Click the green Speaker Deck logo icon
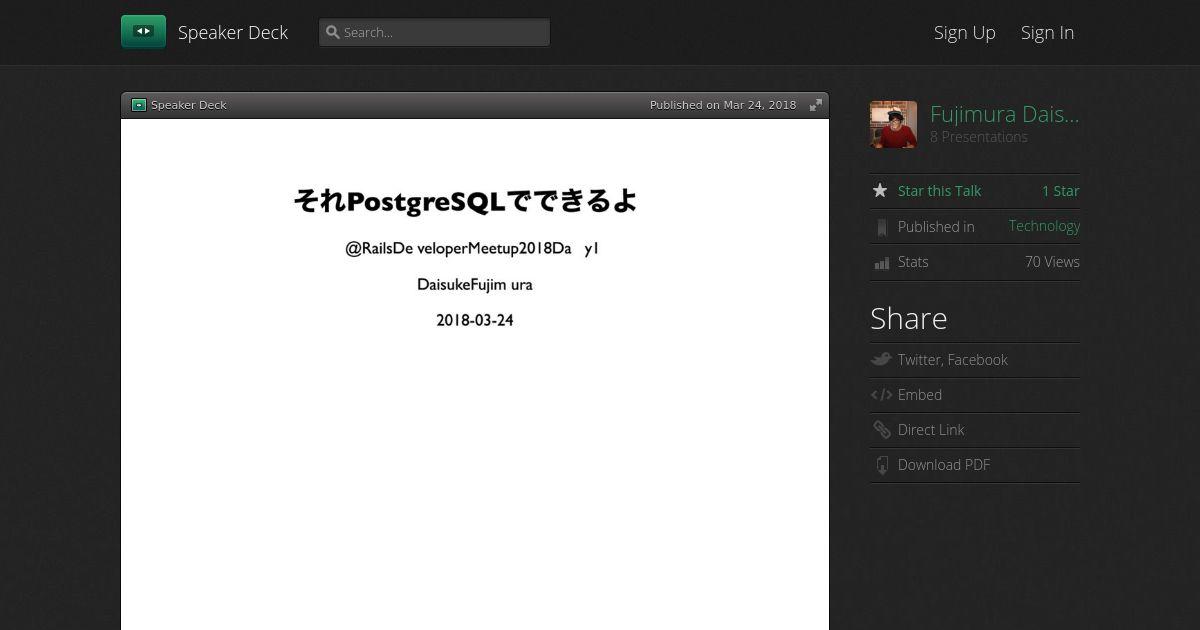This screenshot has height=630, width=1200. (143, 32)
